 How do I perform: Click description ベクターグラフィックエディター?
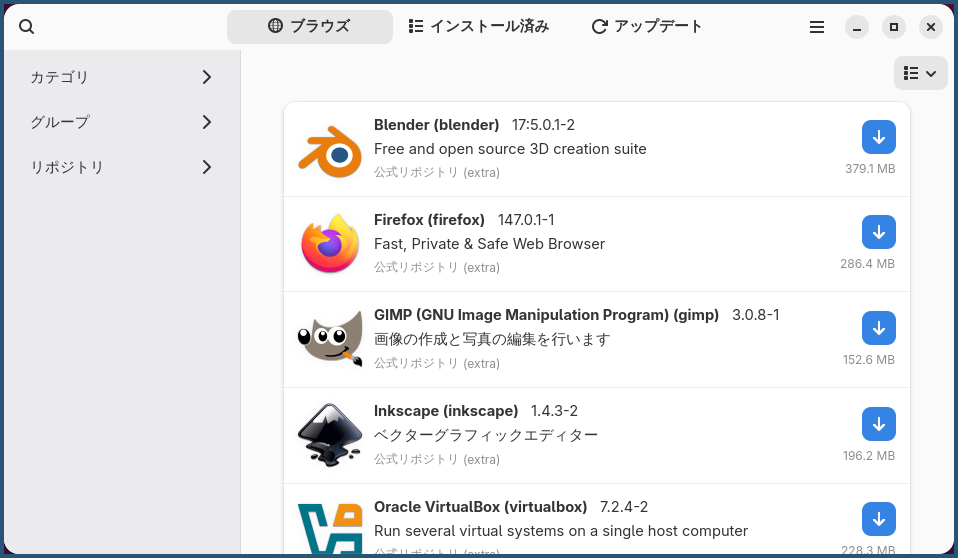486,435
